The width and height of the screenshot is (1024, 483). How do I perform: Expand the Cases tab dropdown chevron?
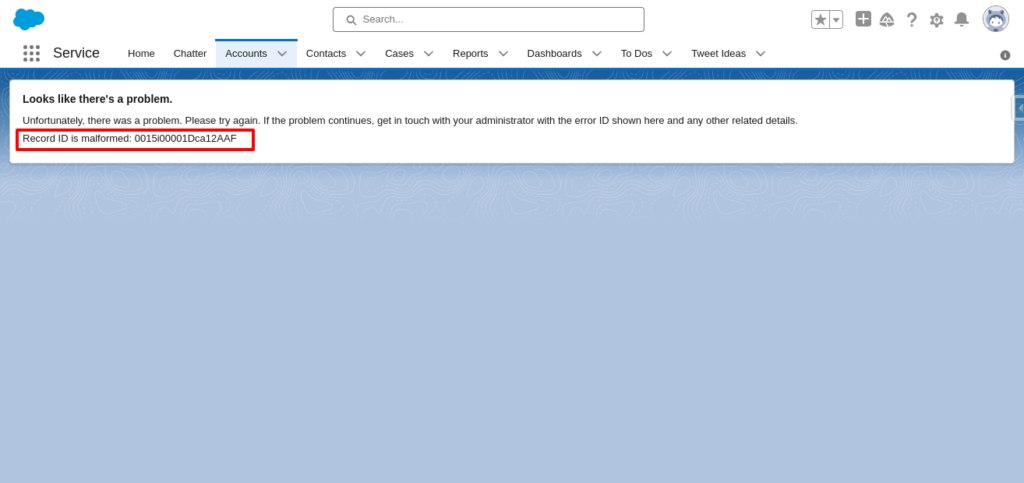pyautogui.click(x=428, y=54)
